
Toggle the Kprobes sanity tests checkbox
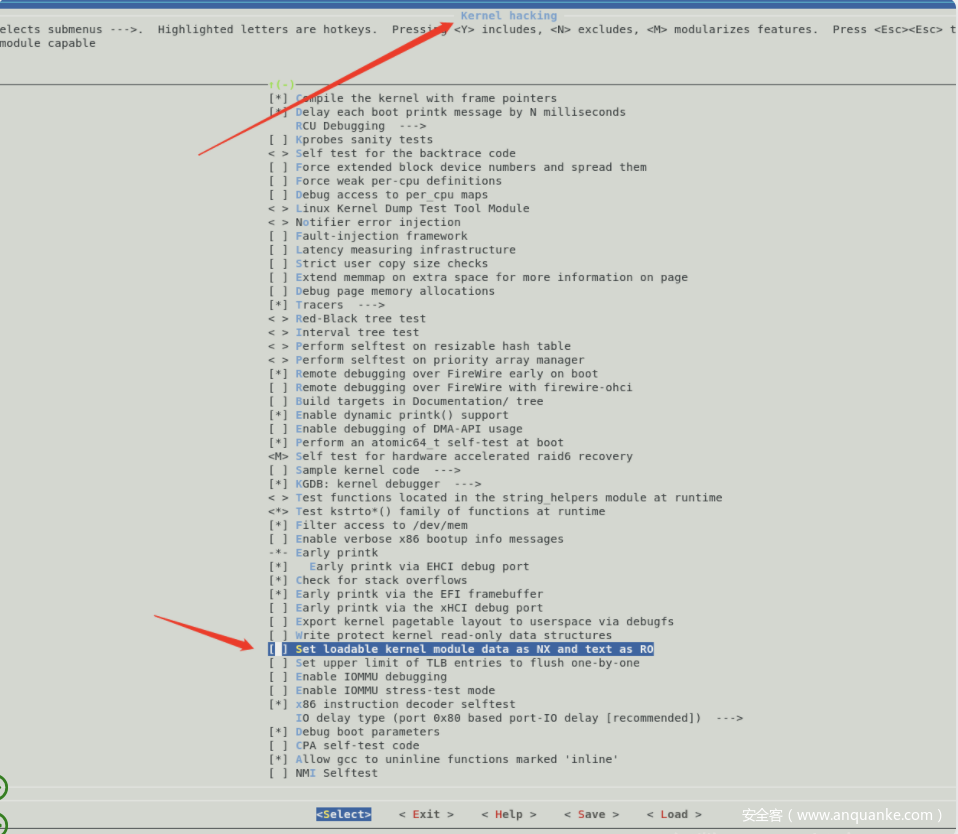coord(278,140)
